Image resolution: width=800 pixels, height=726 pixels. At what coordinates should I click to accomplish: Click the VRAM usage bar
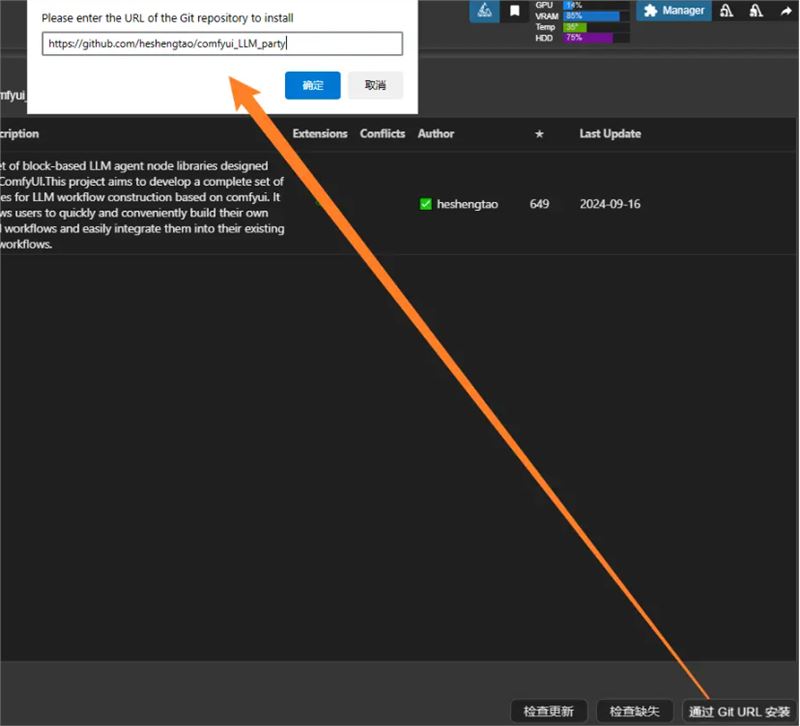[592, 16]
